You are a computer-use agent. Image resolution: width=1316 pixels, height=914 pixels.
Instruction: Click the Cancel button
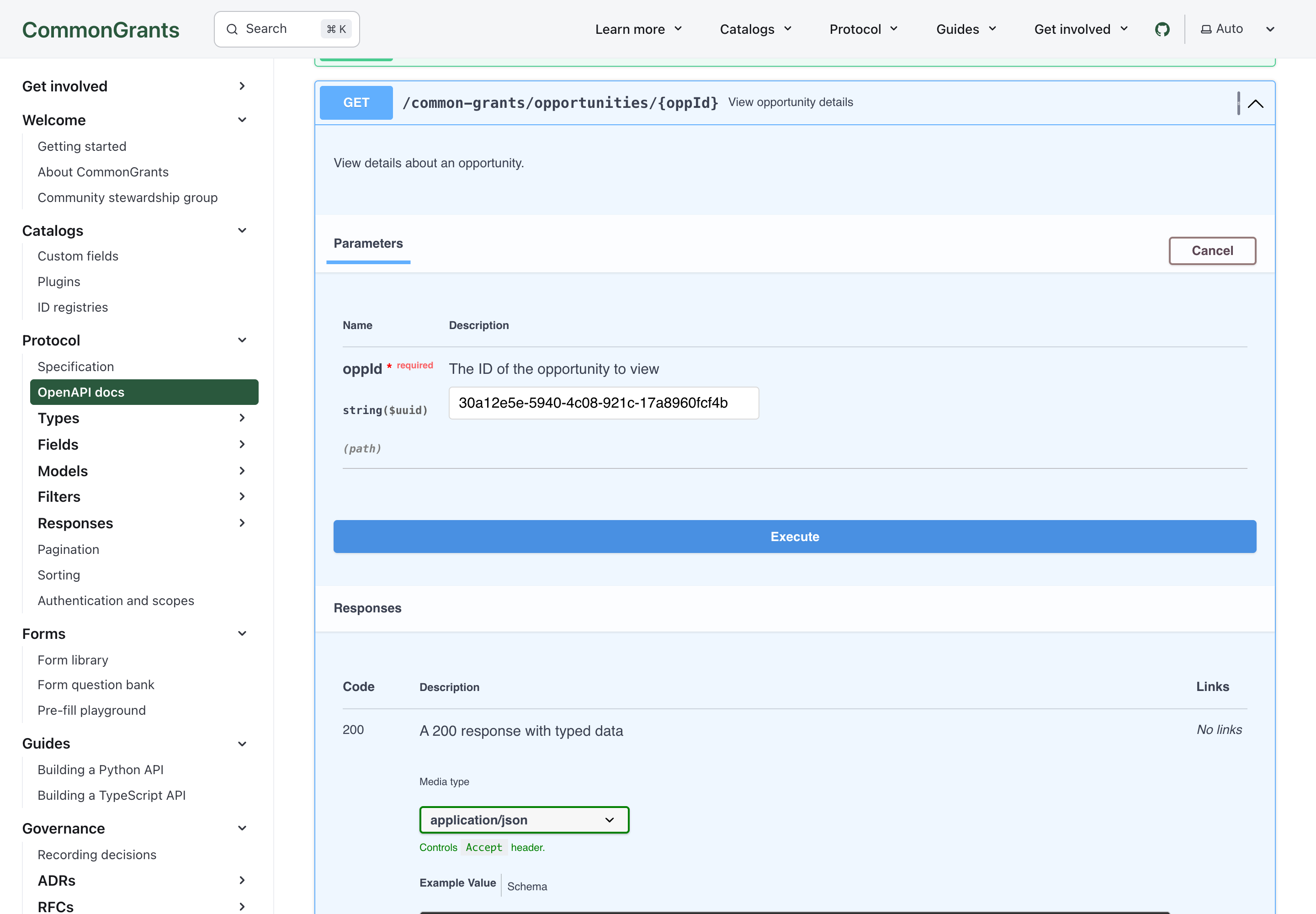[x=1212, y=251]
